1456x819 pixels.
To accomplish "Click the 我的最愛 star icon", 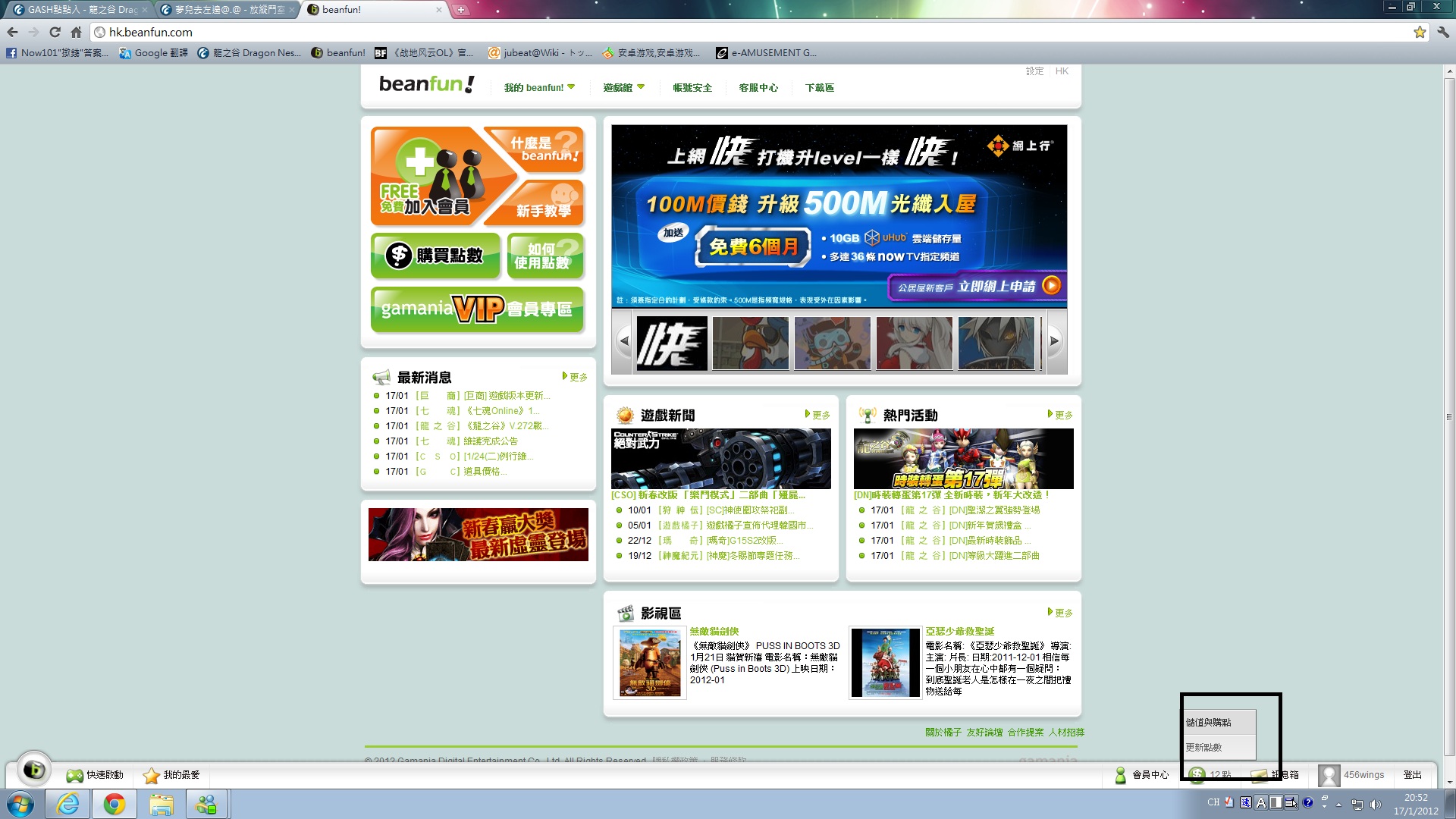I will pyautogui.click(x=152, y=775).
